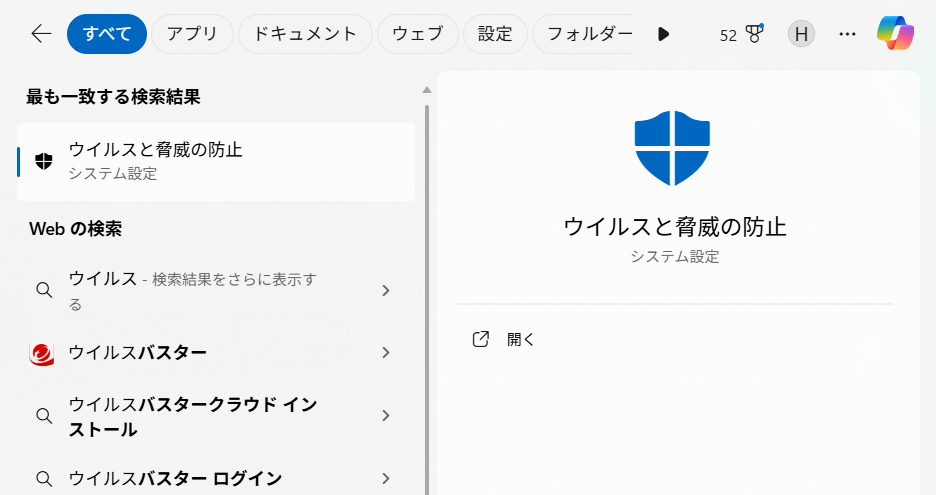Open the H user account avatar
This screenshot has width=936, height=495.
pyautogui.click(x=801, y=34)
